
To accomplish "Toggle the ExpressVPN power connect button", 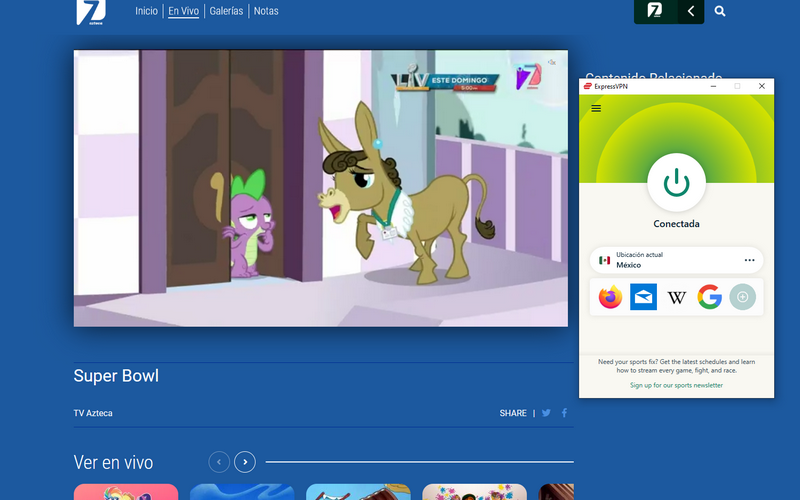I will (677, 183).
